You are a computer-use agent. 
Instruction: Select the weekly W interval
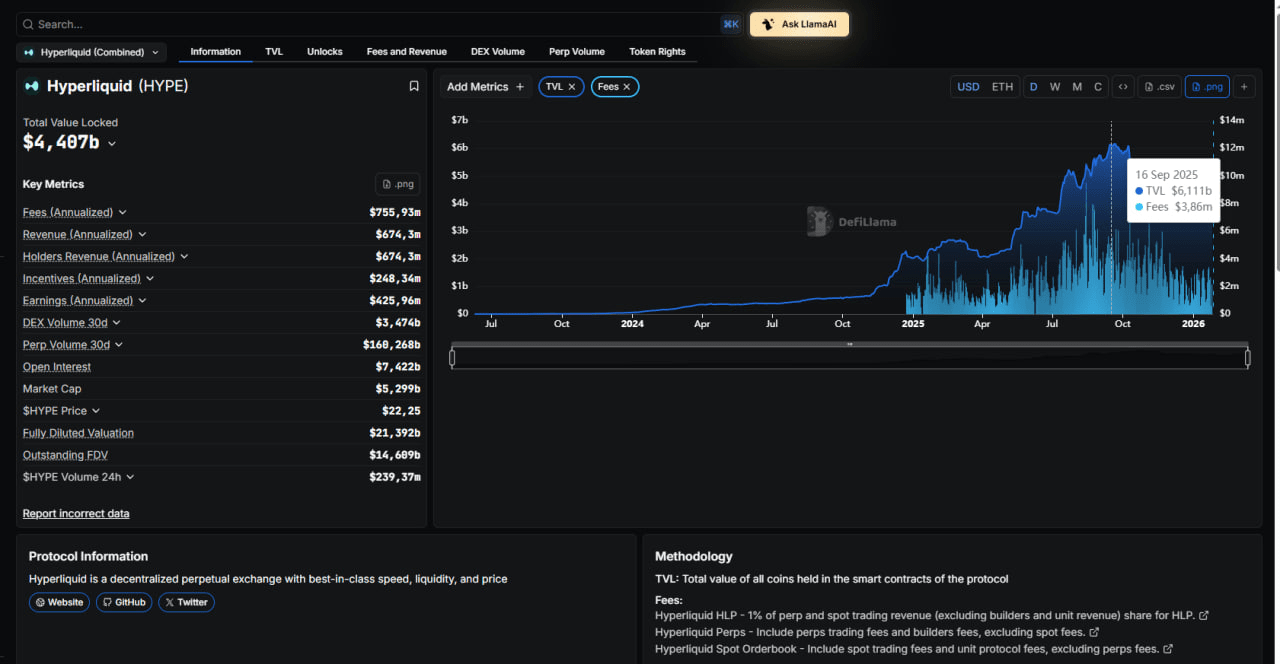(1055, 87)
